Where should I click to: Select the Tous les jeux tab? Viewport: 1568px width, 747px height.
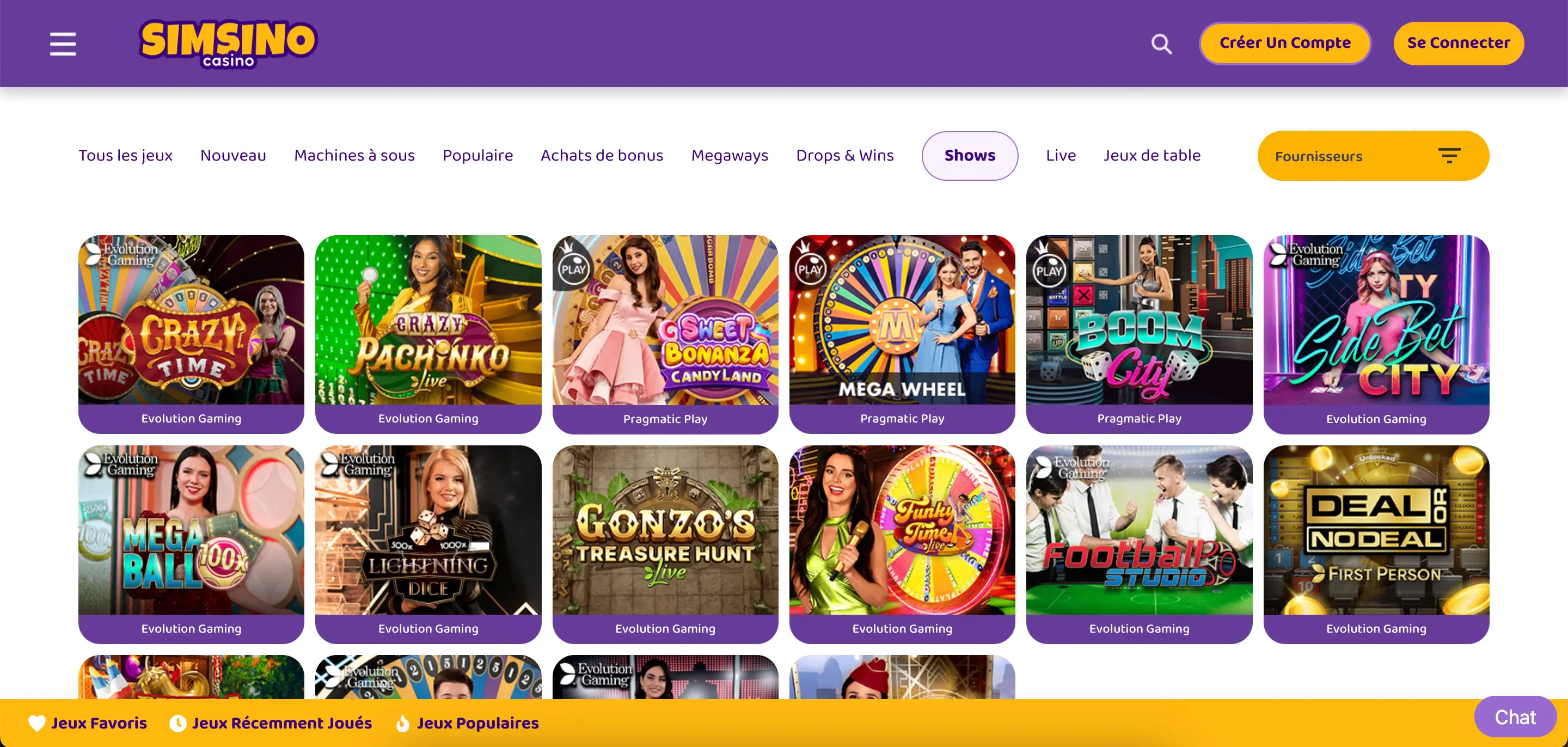(x=125, y=156)
